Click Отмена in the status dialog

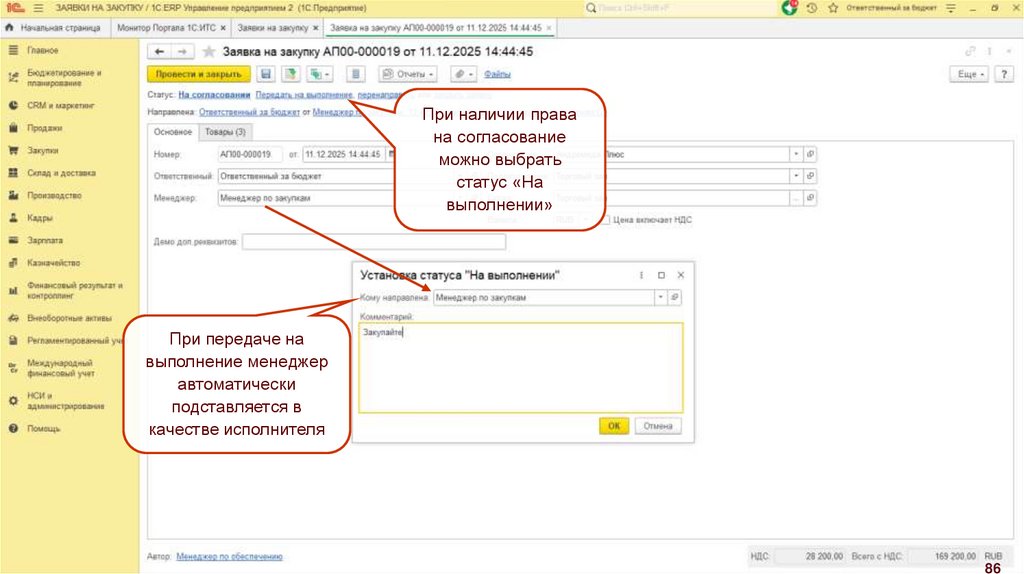click(658, 426)
